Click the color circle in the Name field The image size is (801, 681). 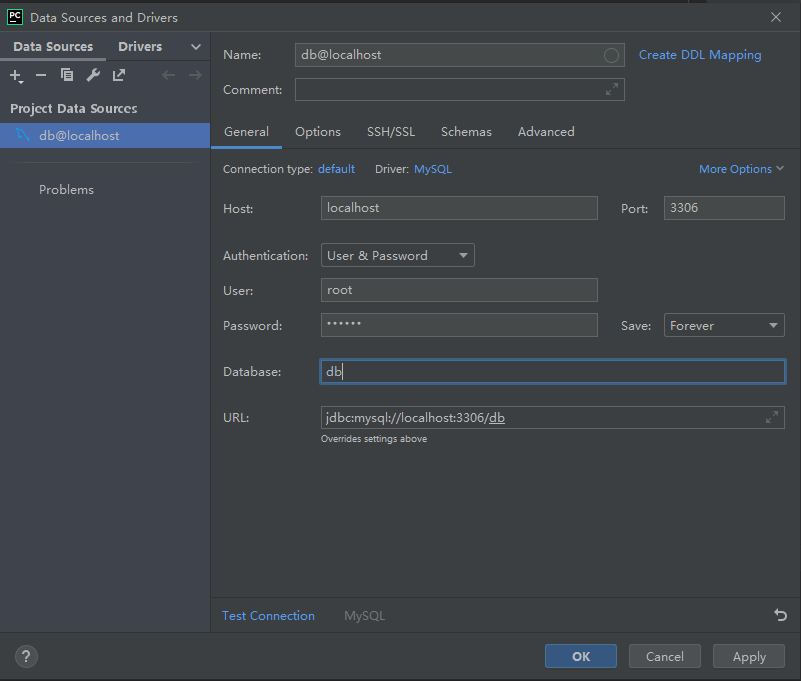[x=611, y=56]
